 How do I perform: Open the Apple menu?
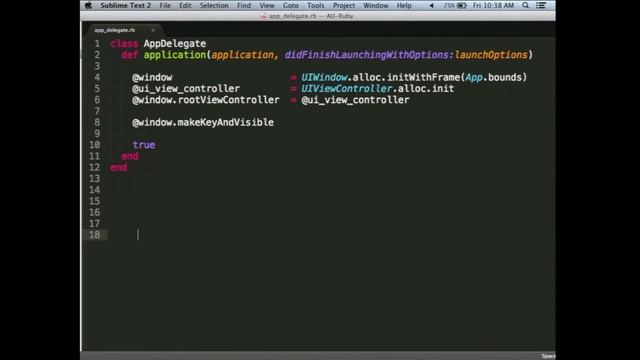tap(88, 5)
